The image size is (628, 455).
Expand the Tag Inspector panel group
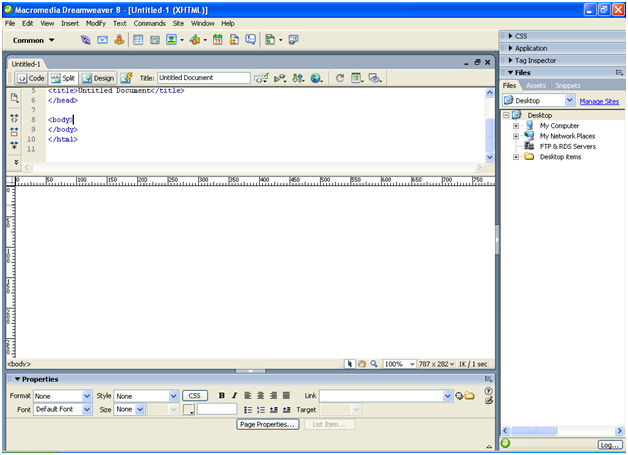[511, 60]
